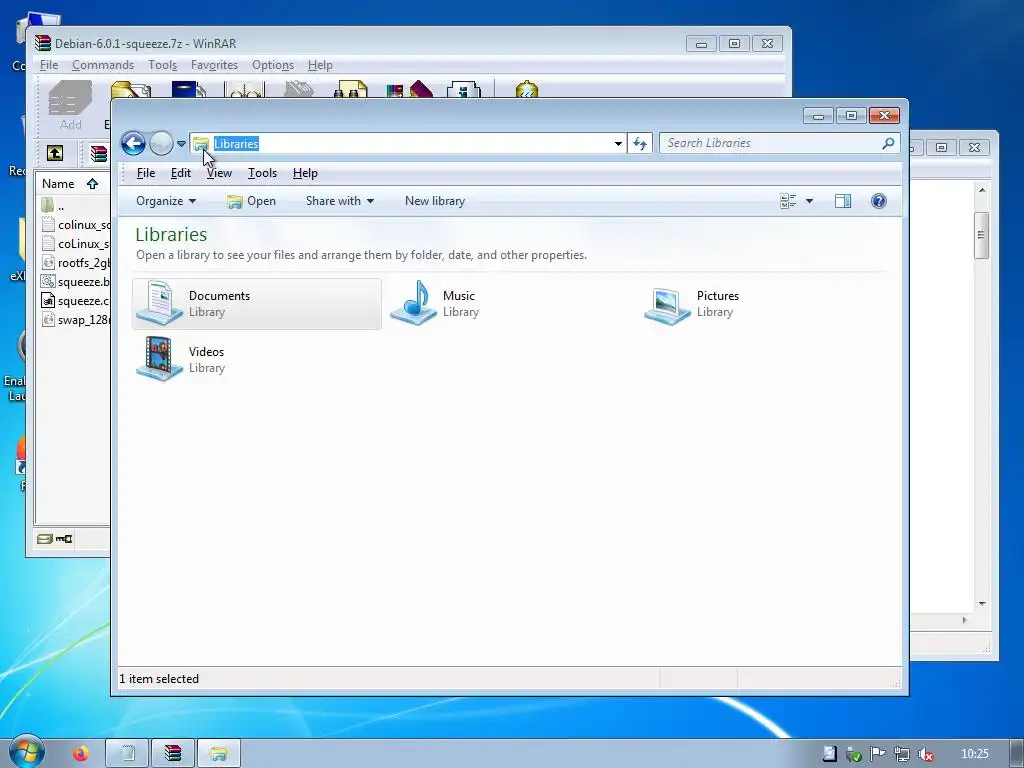Open the Windows Start menu

26,753
